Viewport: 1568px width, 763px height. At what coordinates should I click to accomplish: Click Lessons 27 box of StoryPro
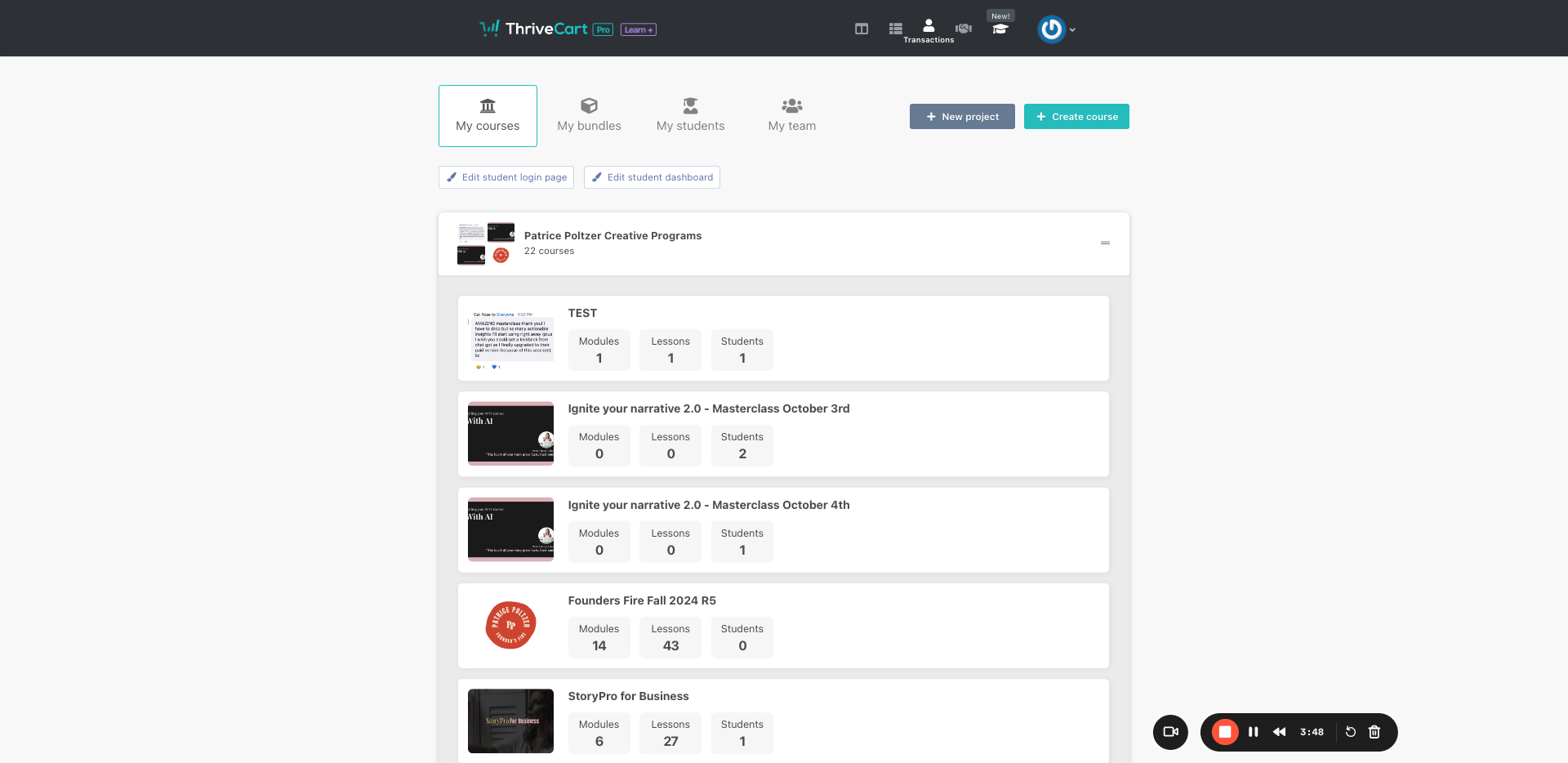pyautogui.click(x=670, y=733)
